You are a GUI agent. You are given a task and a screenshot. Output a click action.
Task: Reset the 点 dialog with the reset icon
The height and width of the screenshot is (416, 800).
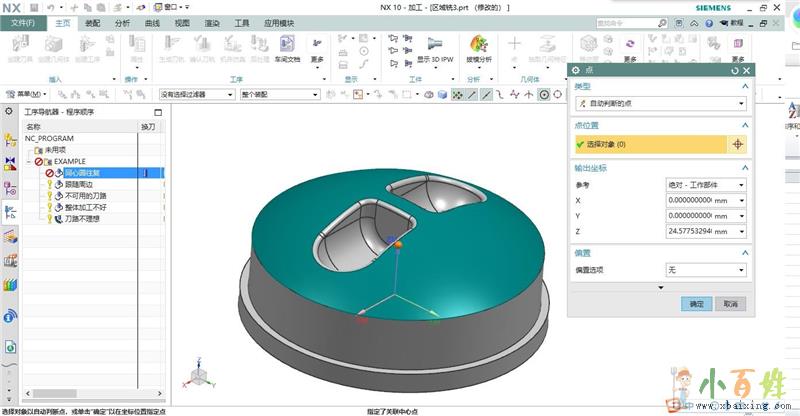click(x=735, y=70)
